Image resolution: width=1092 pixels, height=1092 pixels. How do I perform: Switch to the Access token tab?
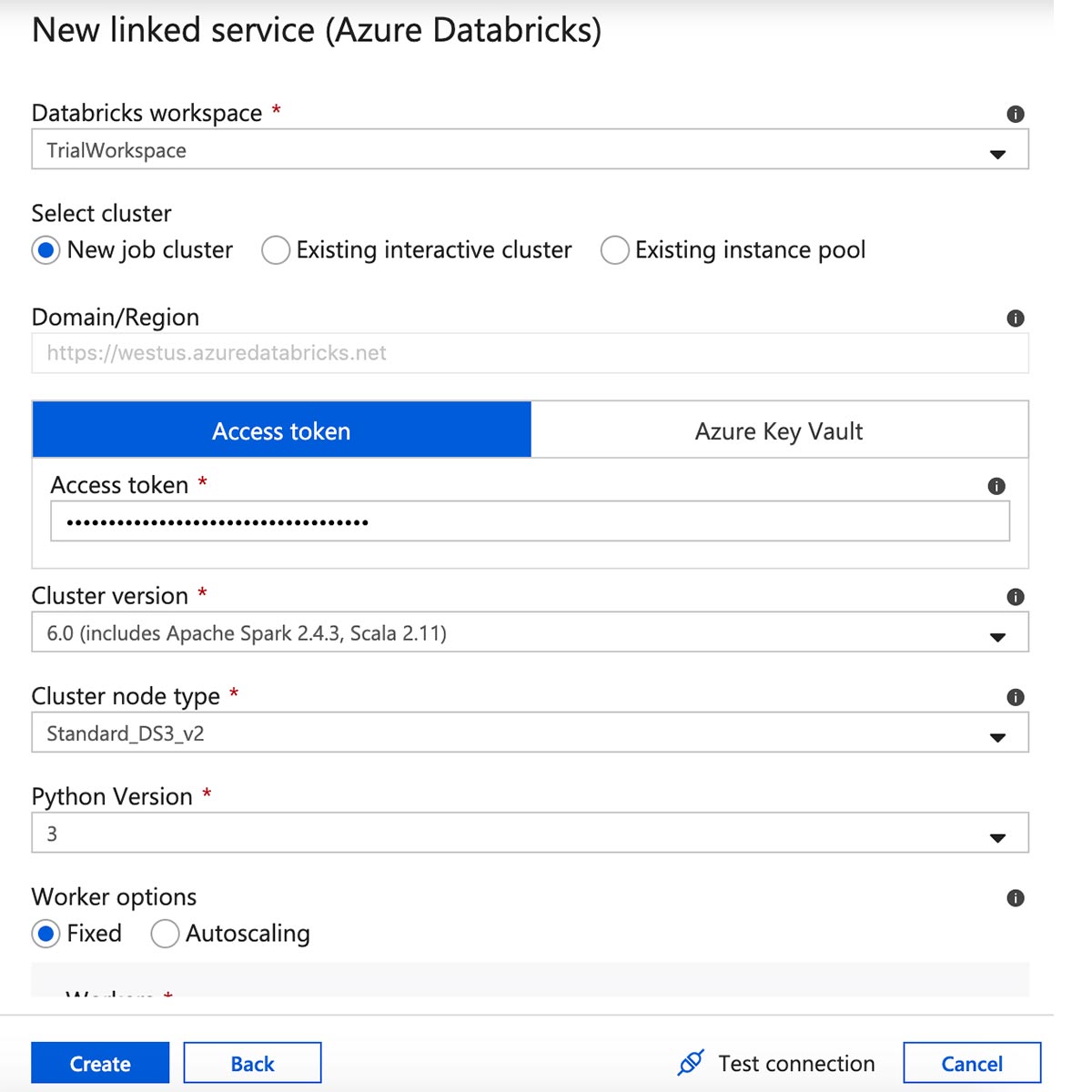281,430
